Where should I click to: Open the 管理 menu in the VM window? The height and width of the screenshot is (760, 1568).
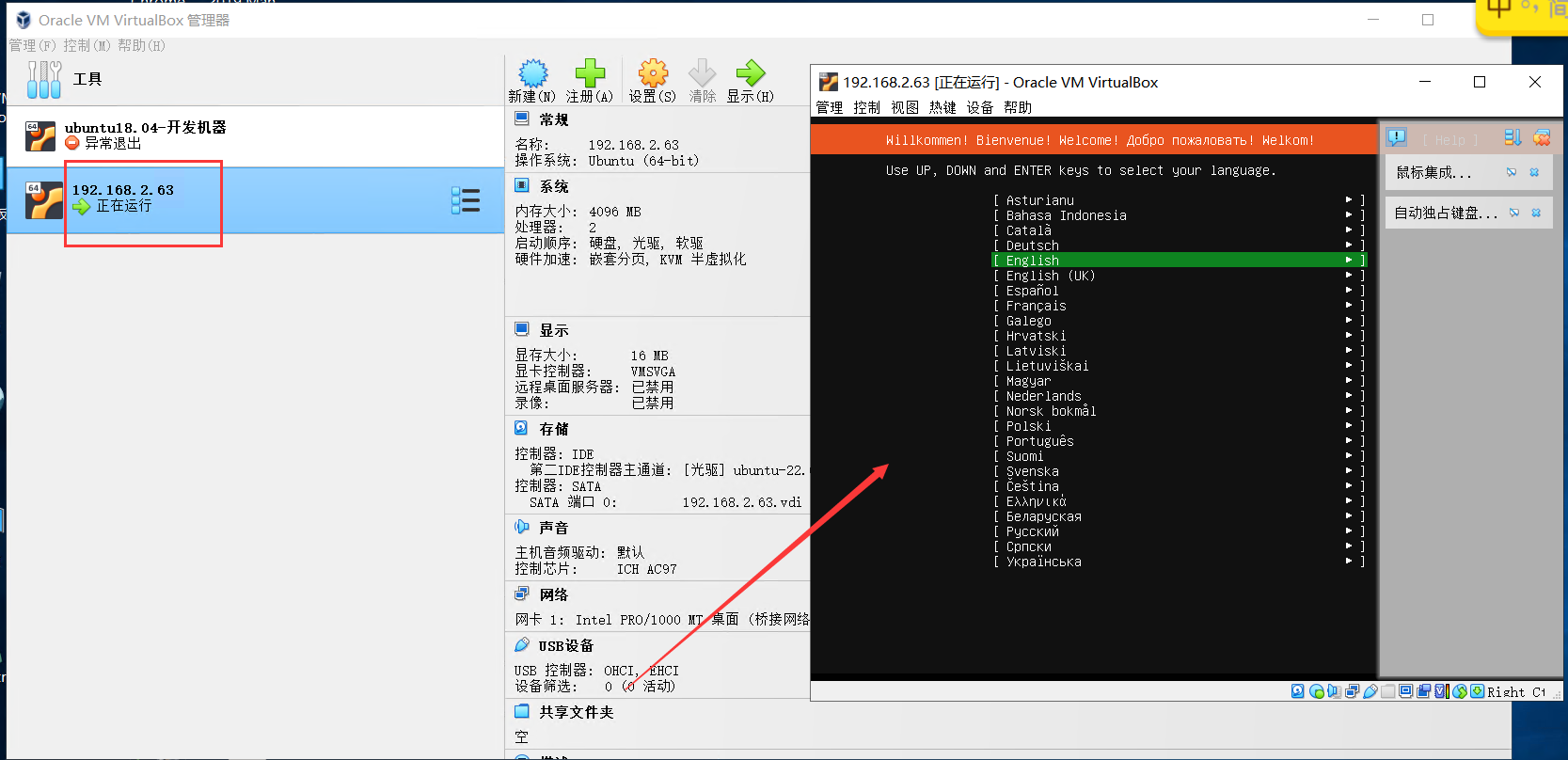point(830,107)
